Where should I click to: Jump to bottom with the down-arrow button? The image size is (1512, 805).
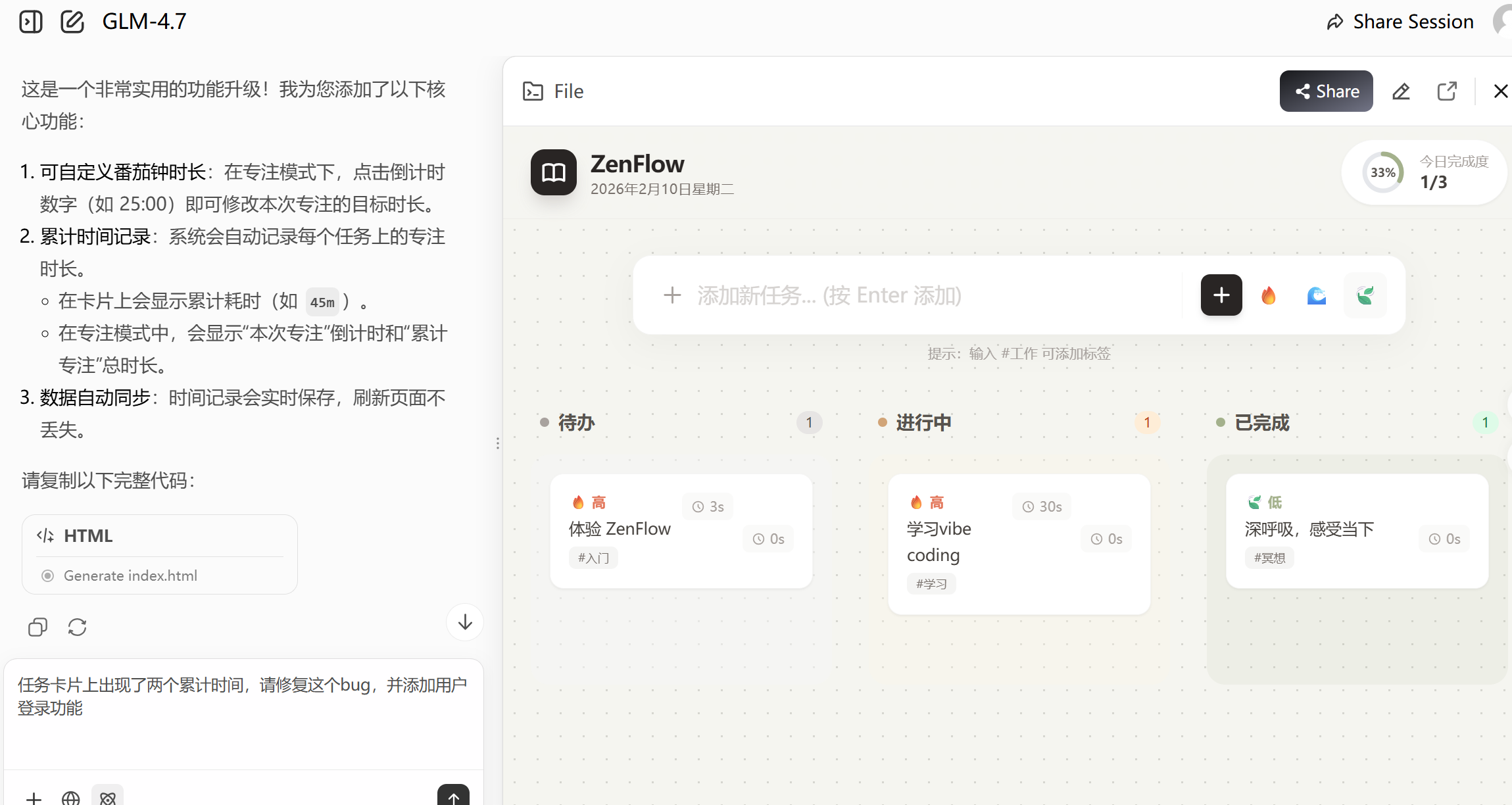tap(464, 622)
